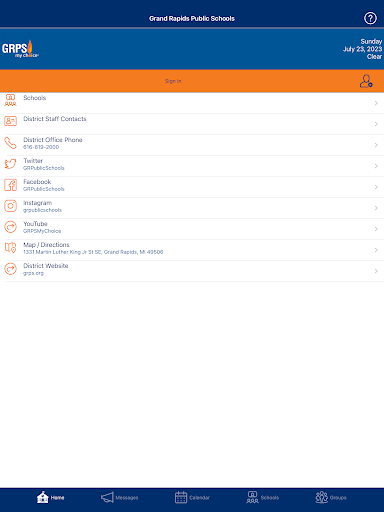Click the Instagram camera icon
Image resolution: width=384 pixels, height=512 pixels.
pyautogui.click(x=10, y=206)
